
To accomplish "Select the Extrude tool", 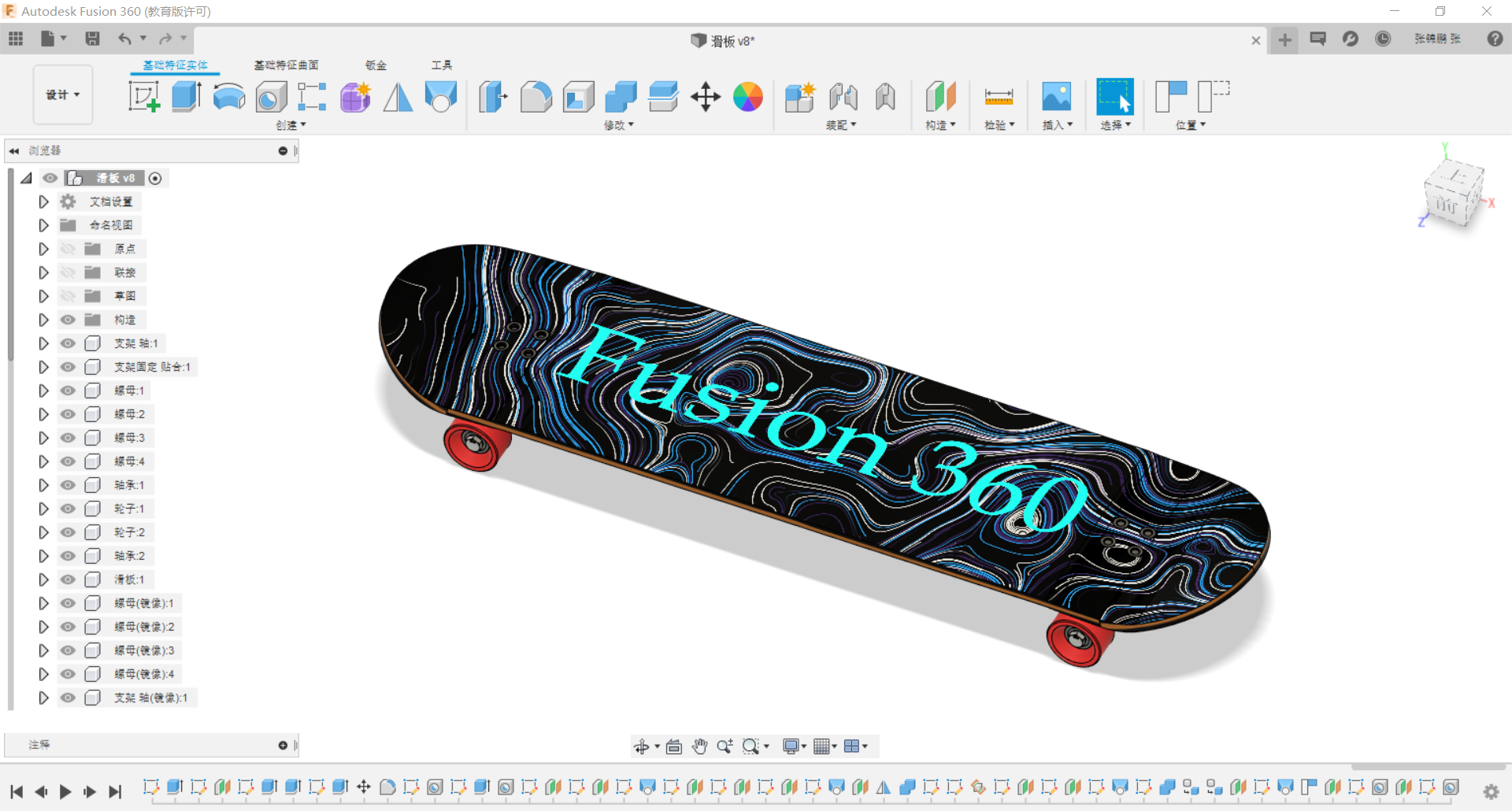I will coord(187,97).
